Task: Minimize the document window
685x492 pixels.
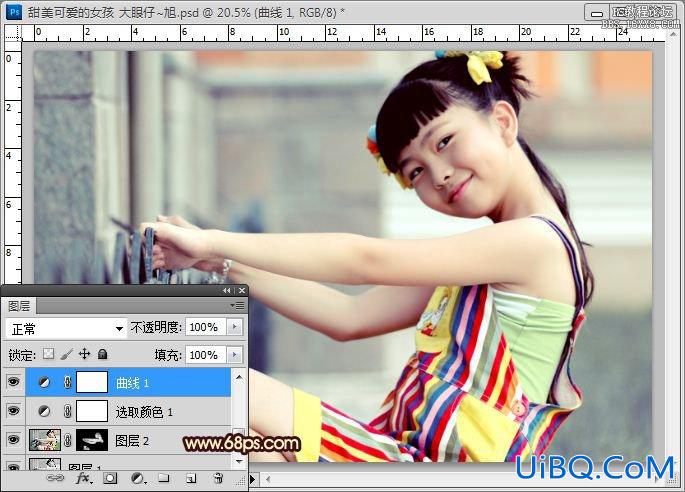Action: (597, 13)
